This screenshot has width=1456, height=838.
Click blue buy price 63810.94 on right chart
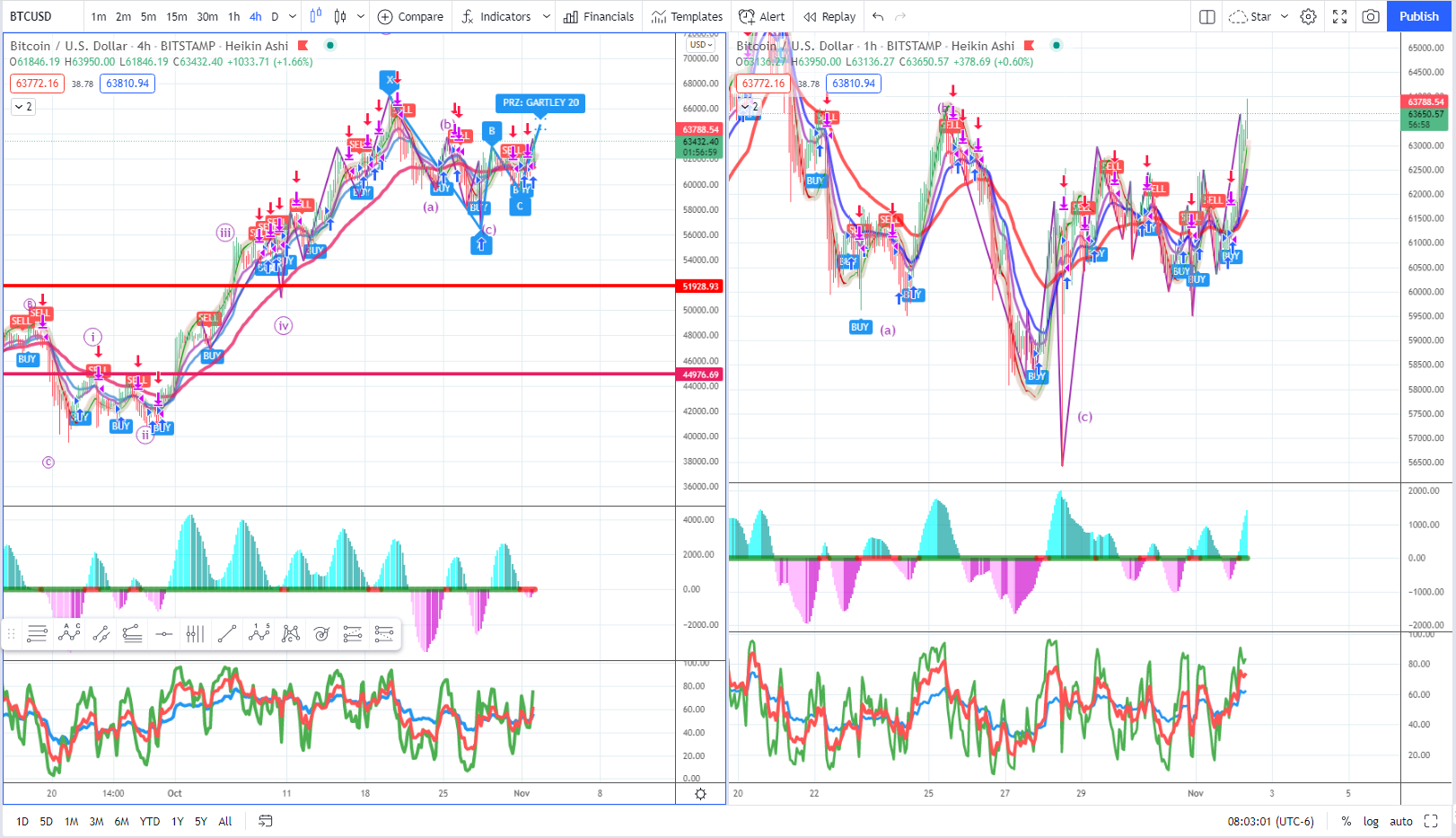coord(854,84)
